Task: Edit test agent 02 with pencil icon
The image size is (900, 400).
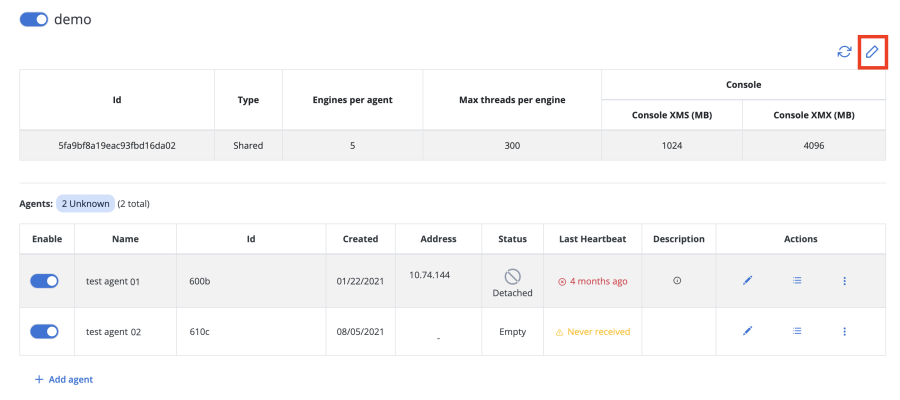Action: (x=747, y=331)
